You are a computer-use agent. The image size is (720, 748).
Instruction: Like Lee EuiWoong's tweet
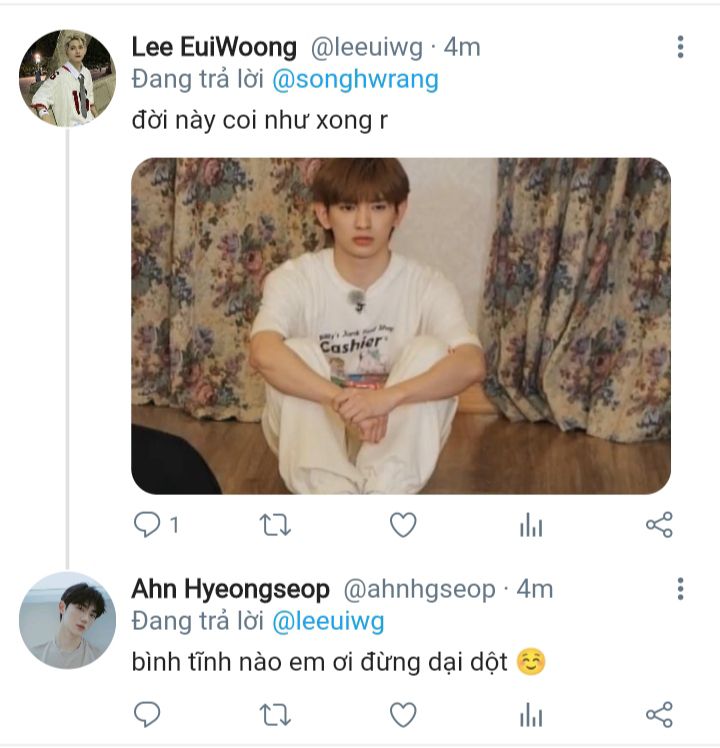click(x=402, y=524)
